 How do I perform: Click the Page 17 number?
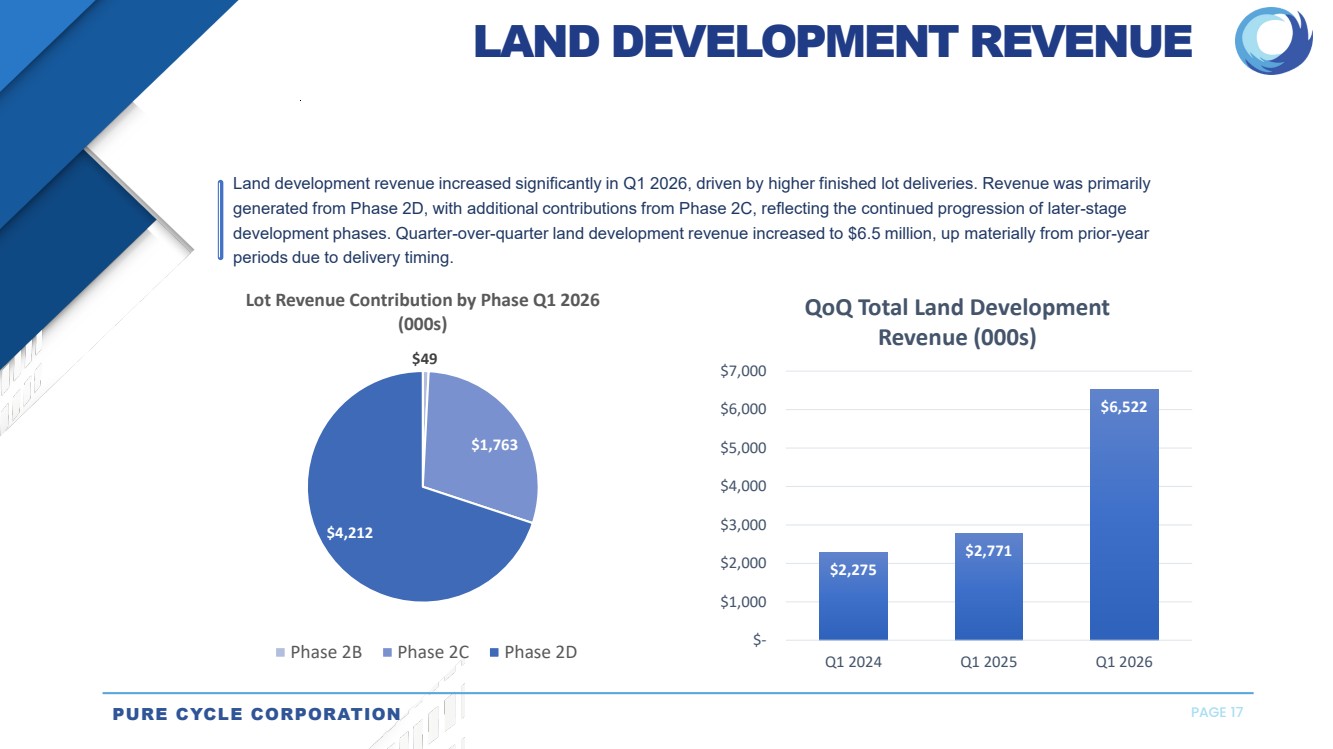[x=1217, y=713]
